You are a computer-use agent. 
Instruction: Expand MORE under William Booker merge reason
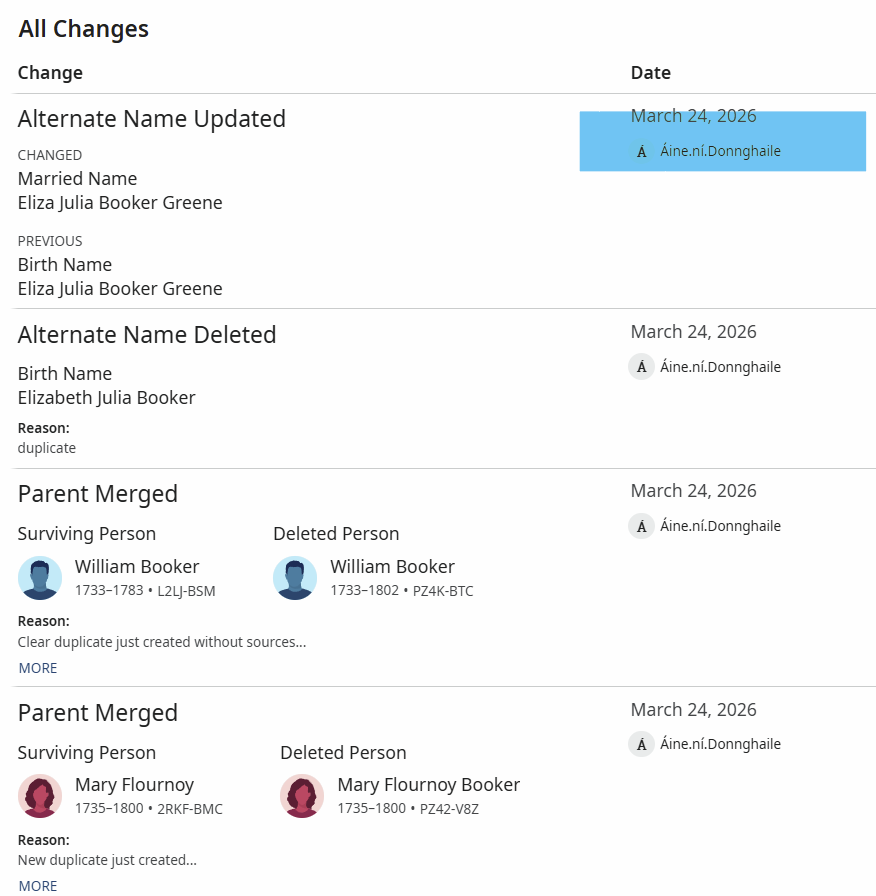pos(38,668)
